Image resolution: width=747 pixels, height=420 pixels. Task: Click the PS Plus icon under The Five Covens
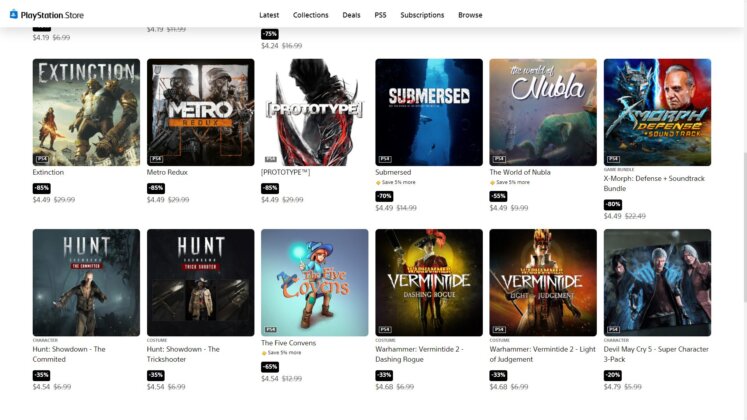point(264,353)
